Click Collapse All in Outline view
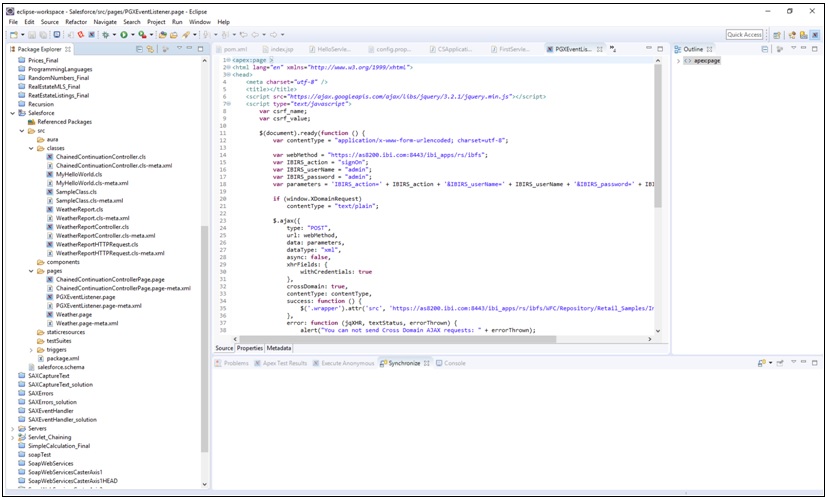828x500 pixels. pyautogui.click(x=764, y=49)
